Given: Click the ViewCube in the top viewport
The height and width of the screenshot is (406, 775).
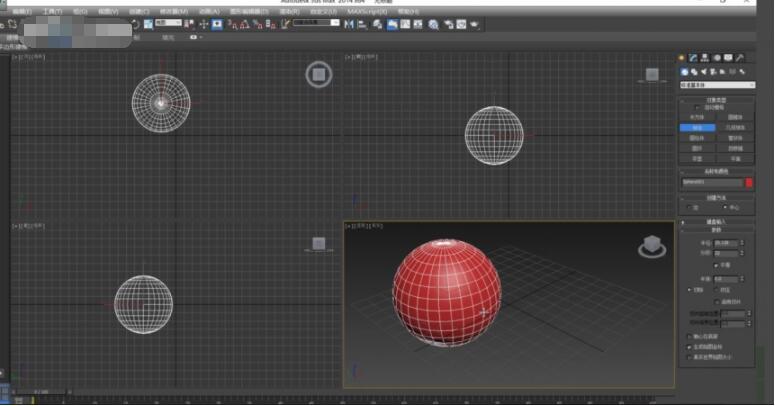Looking at the screenshot, I should click(x=319, y=74).
